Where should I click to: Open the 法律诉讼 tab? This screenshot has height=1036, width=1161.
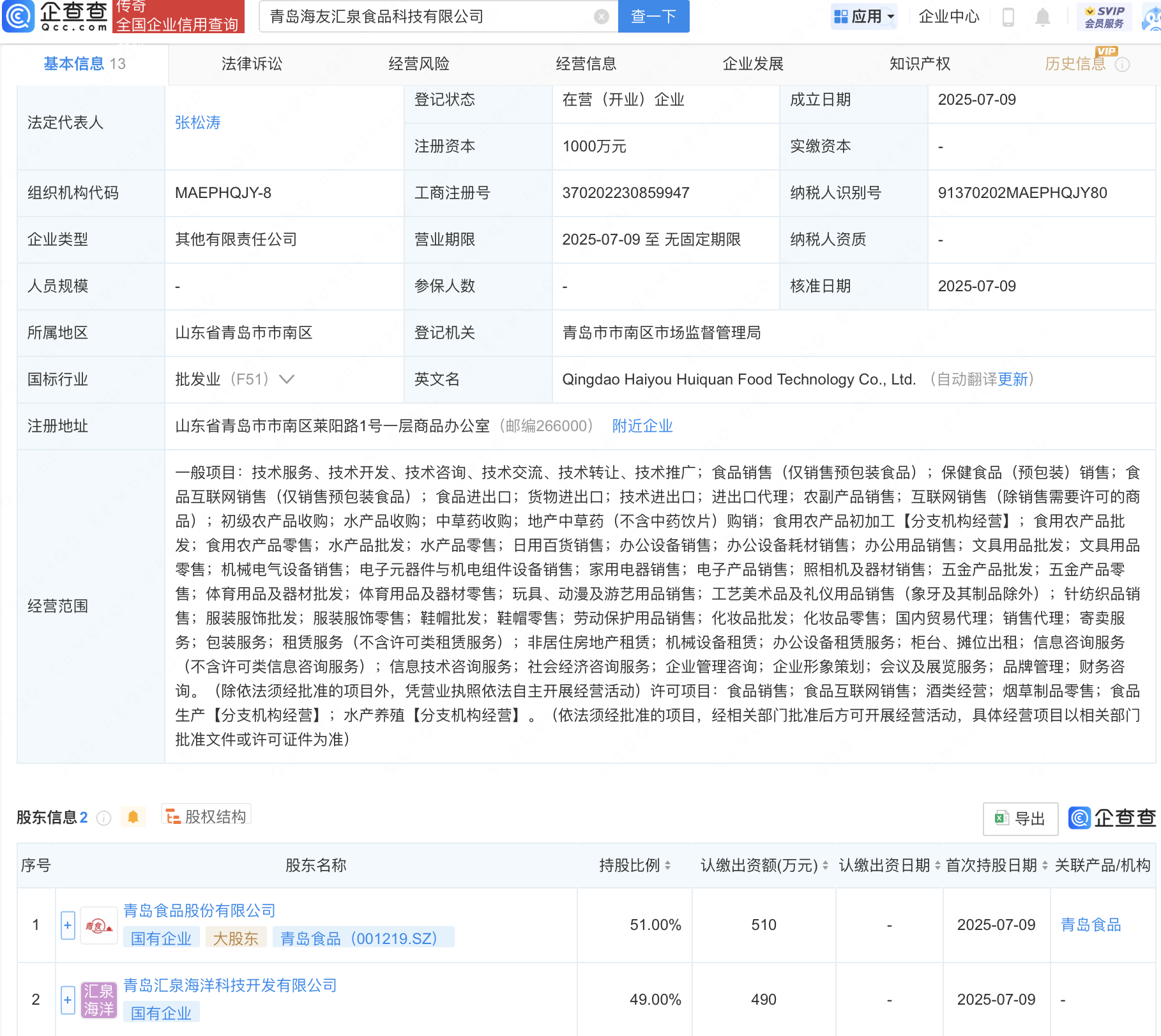pyautogui.click(x=252, y=64)
